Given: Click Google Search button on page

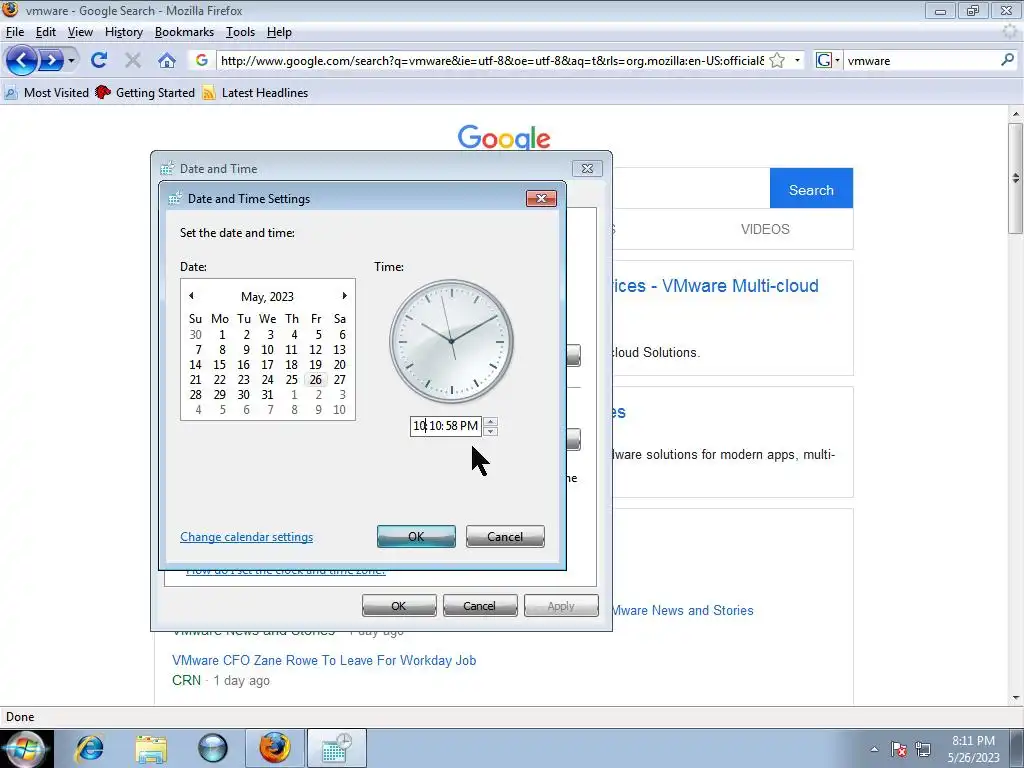Looking at the screenshot, I should pyautogui.click(x=811, y=189).
